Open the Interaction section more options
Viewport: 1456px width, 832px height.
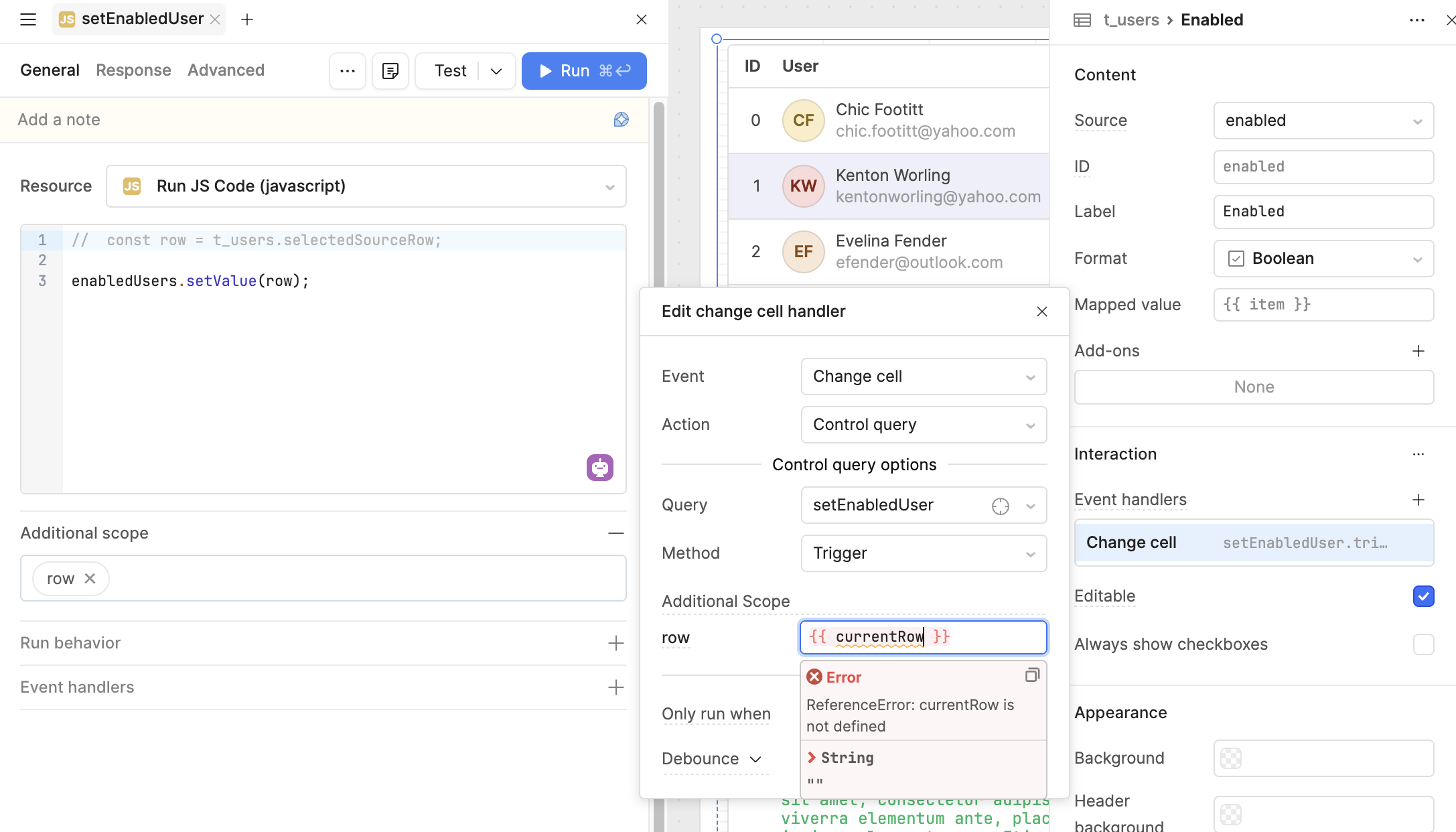[x=1418, y=454]
